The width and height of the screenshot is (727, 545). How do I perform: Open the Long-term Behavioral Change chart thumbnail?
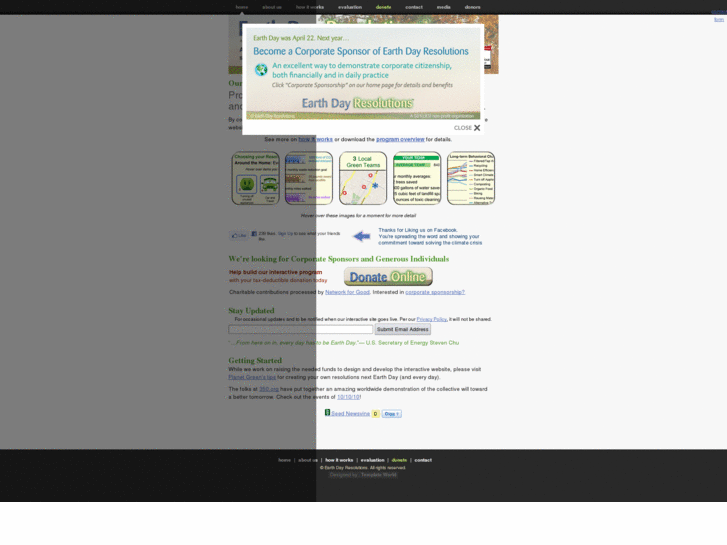471,178
